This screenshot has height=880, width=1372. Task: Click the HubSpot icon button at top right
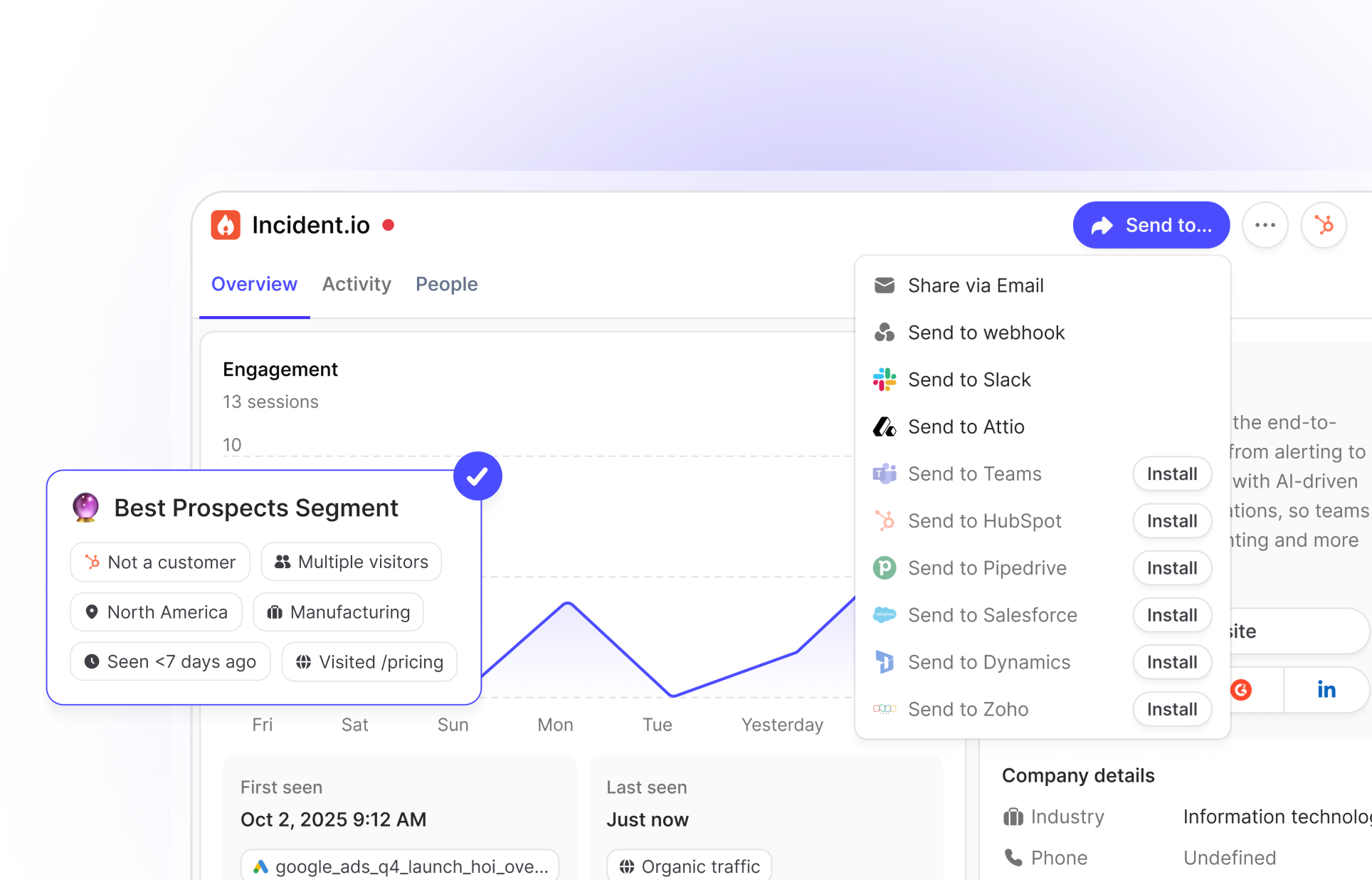pos(1324,225)
